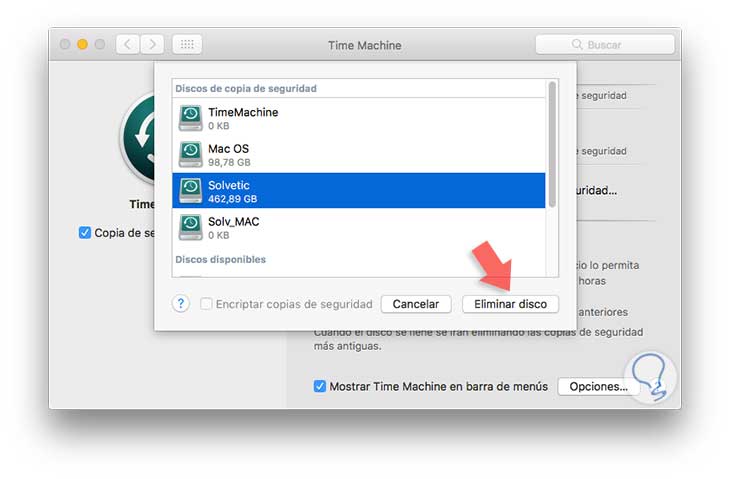Click Cancelar to dismiss the sheet
The height and width of the screenshot is (479, 730).
click(x=416, y=304)
